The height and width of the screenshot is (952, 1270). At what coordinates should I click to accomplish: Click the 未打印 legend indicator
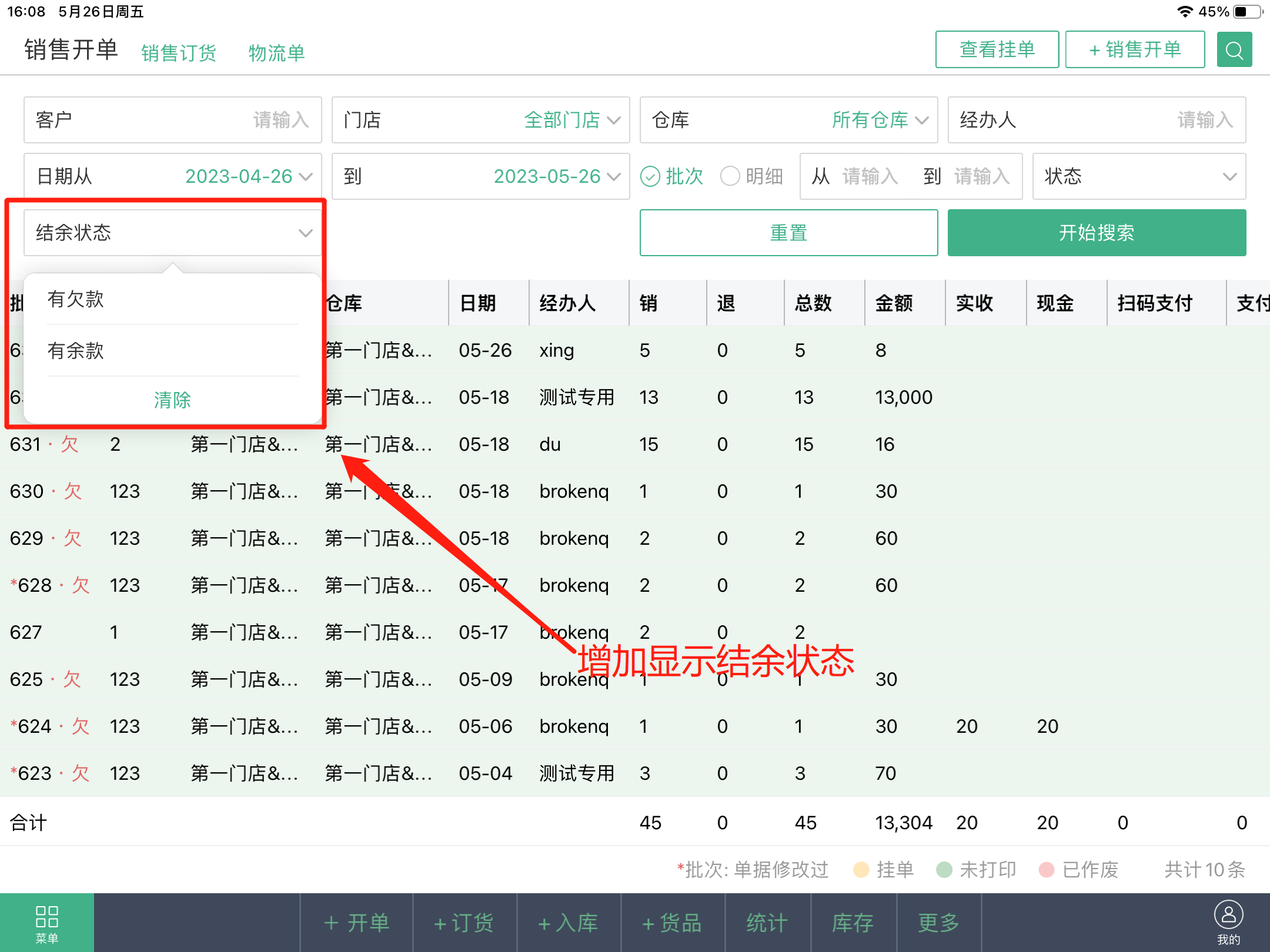977,870
